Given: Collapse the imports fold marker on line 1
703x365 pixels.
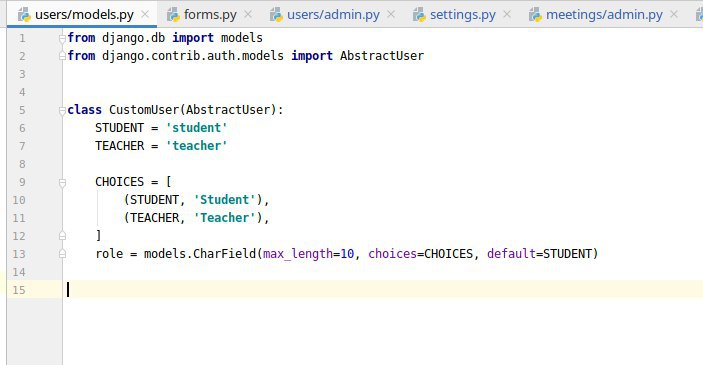Looking at the screenshot, I should coord(62,39).
